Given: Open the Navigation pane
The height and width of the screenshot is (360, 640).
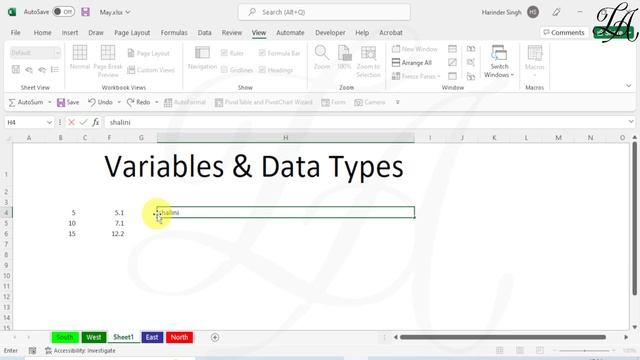Looking at the screenshot, I should (202, 58).
